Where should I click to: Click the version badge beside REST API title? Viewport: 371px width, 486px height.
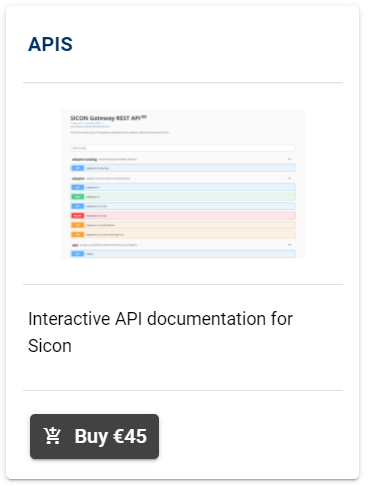(x=144, y=117)
